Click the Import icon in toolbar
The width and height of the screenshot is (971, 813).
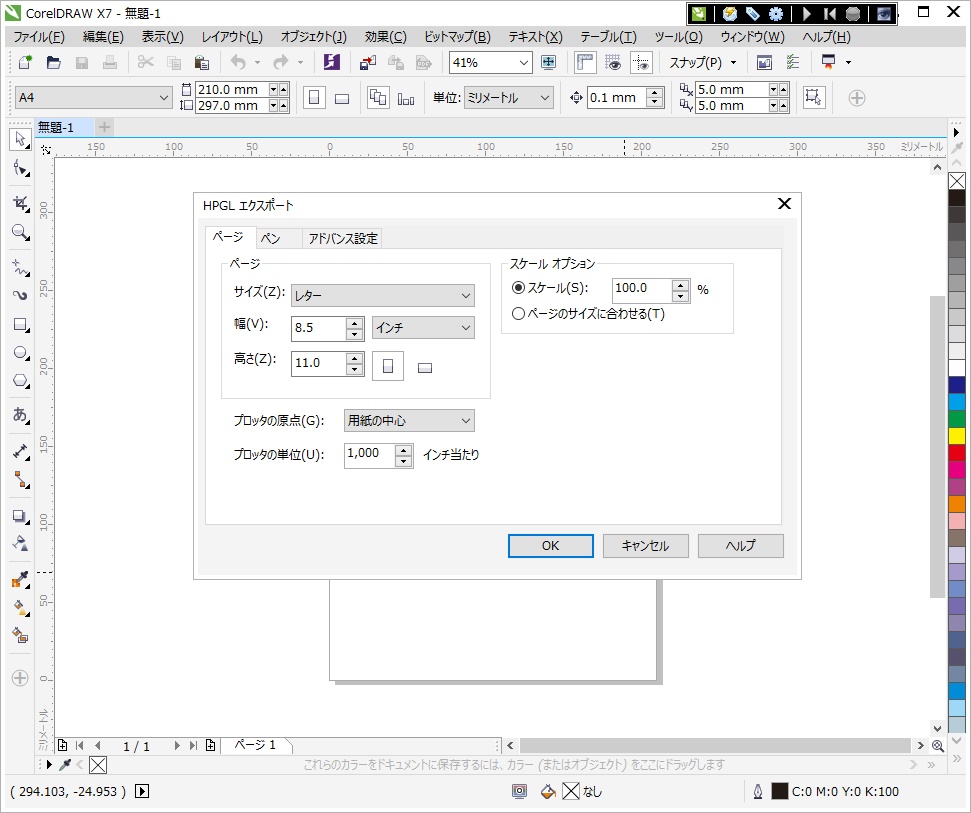[368, 63]
